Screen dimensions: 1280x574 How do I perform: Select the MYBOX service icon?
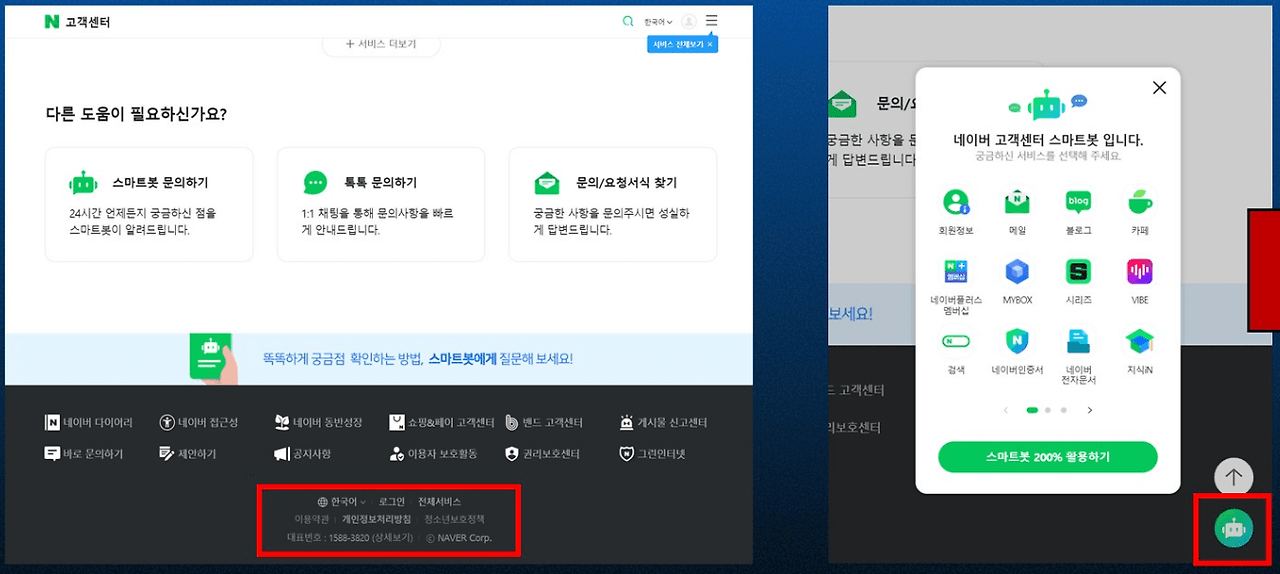(x=1017, y=282)
